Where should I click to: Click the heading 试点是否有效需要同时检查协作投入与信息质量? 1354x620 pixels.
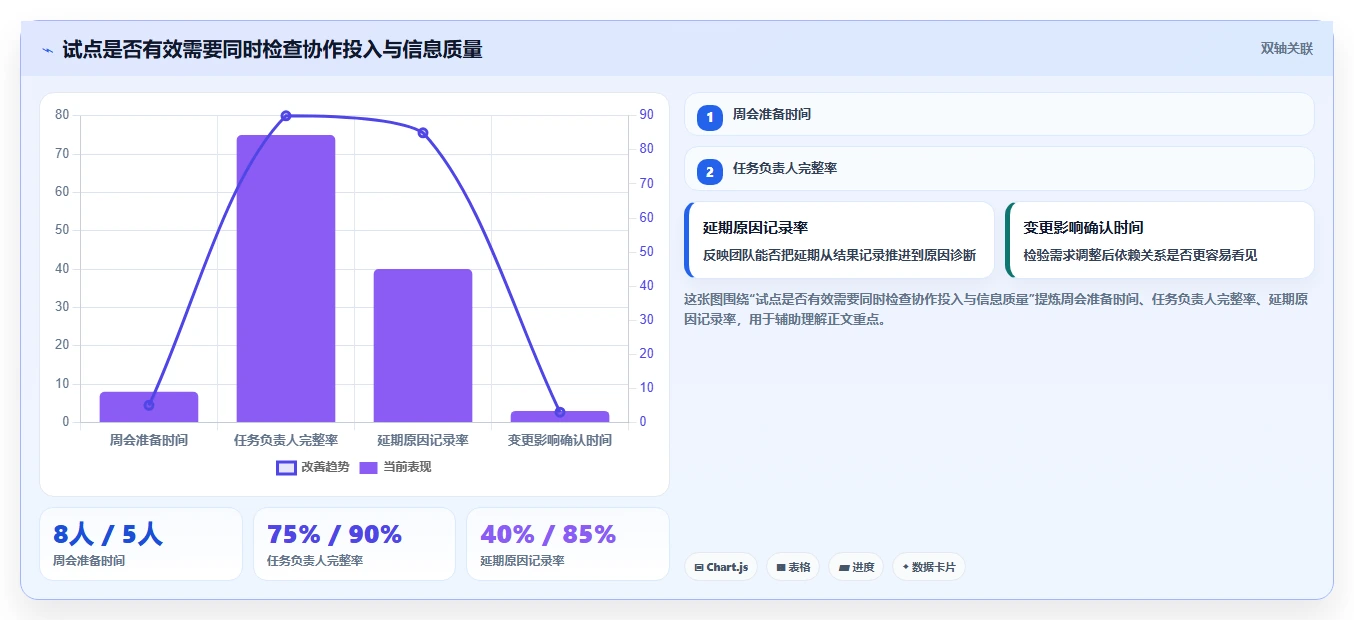272,49
